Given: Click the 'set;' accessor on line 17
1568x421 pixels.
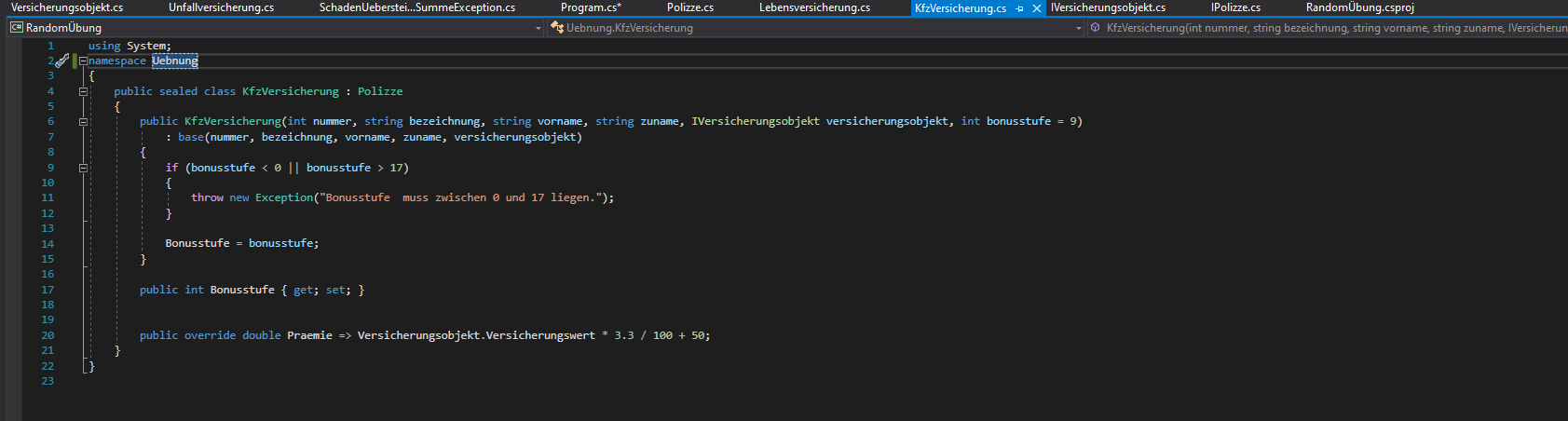Looking at the screenshot, I should 338,290.
